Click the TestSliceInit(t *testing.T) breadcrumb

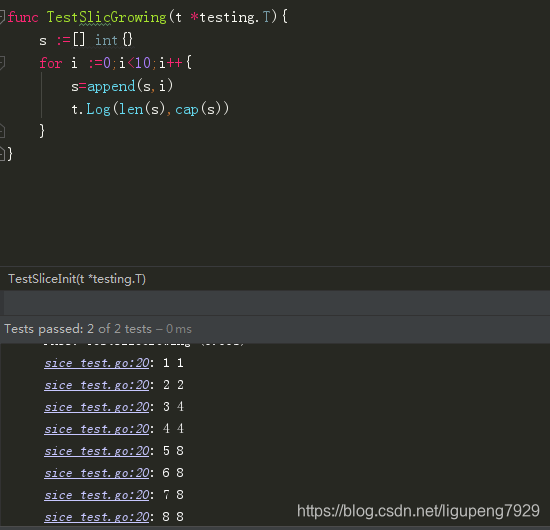pyautogui.click(x=77, y=279)
